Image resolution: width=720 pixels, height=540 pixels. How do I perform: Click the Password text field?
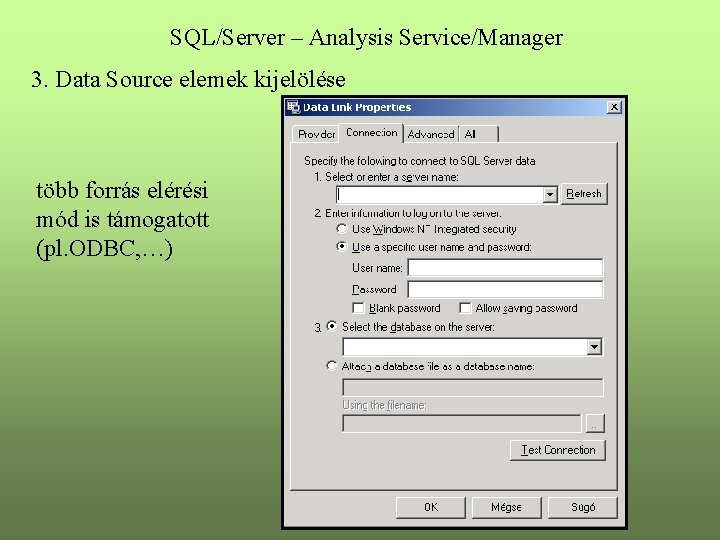pyautogui.click(x=505, y=289)
